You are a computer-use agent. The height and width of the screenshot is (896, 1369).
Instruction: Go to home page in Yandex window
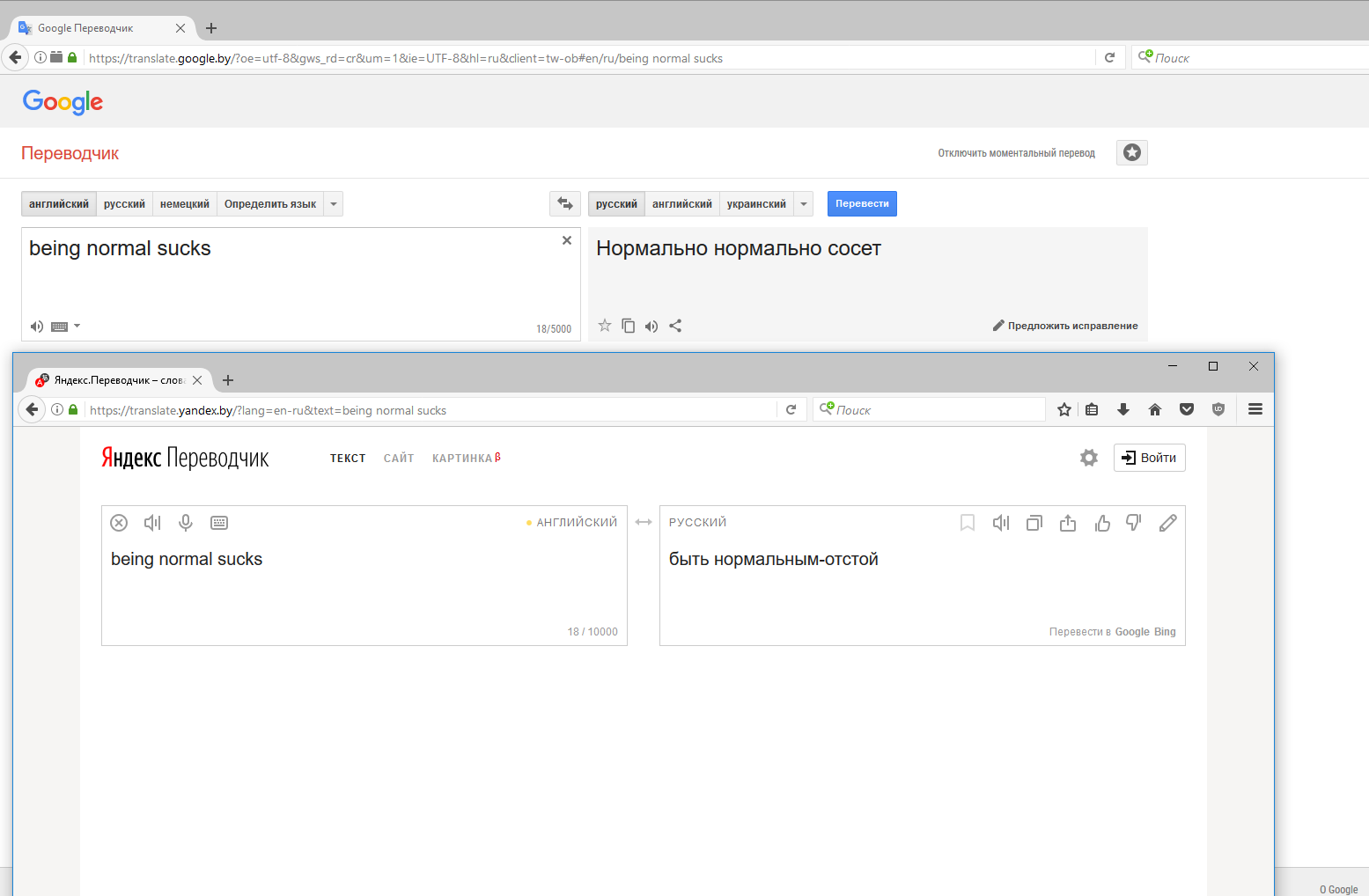1155,409
